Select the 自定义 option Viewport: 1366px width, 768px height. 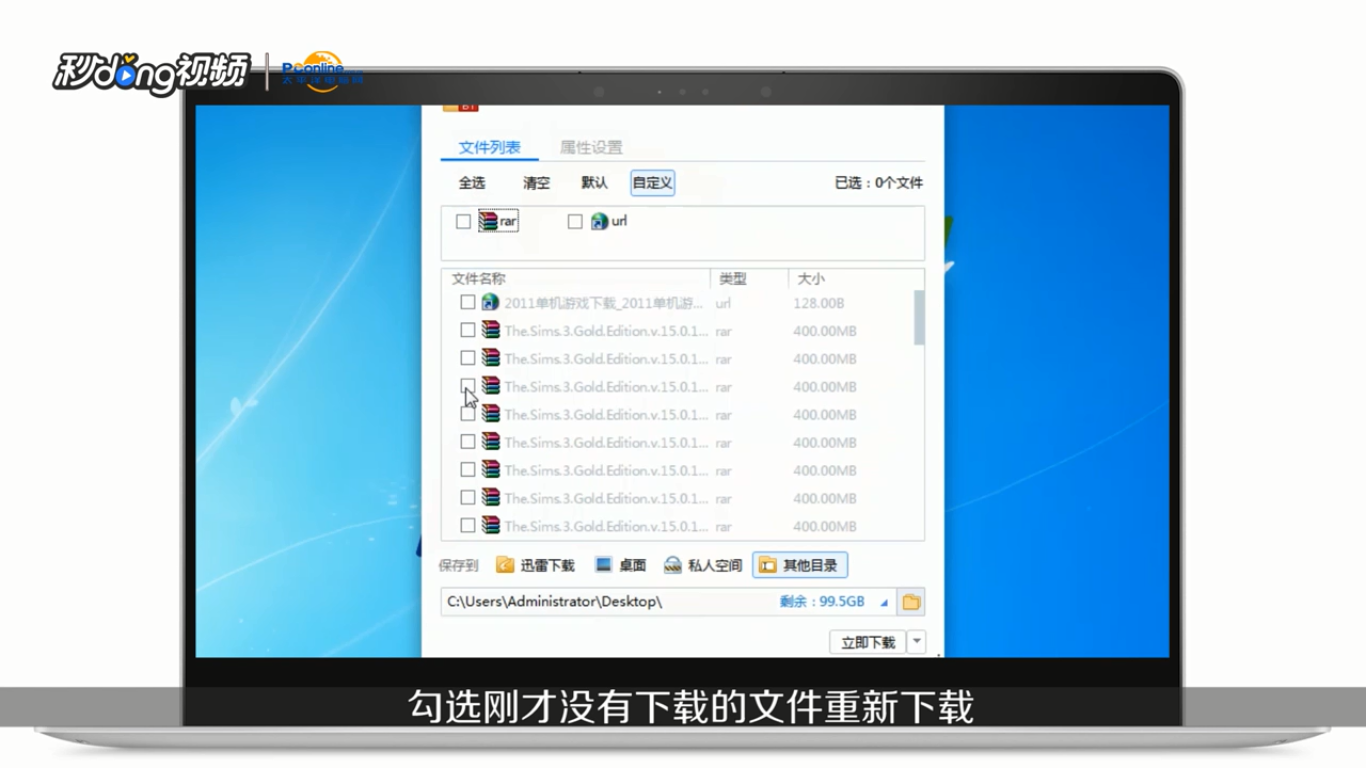tap(652, 183)
